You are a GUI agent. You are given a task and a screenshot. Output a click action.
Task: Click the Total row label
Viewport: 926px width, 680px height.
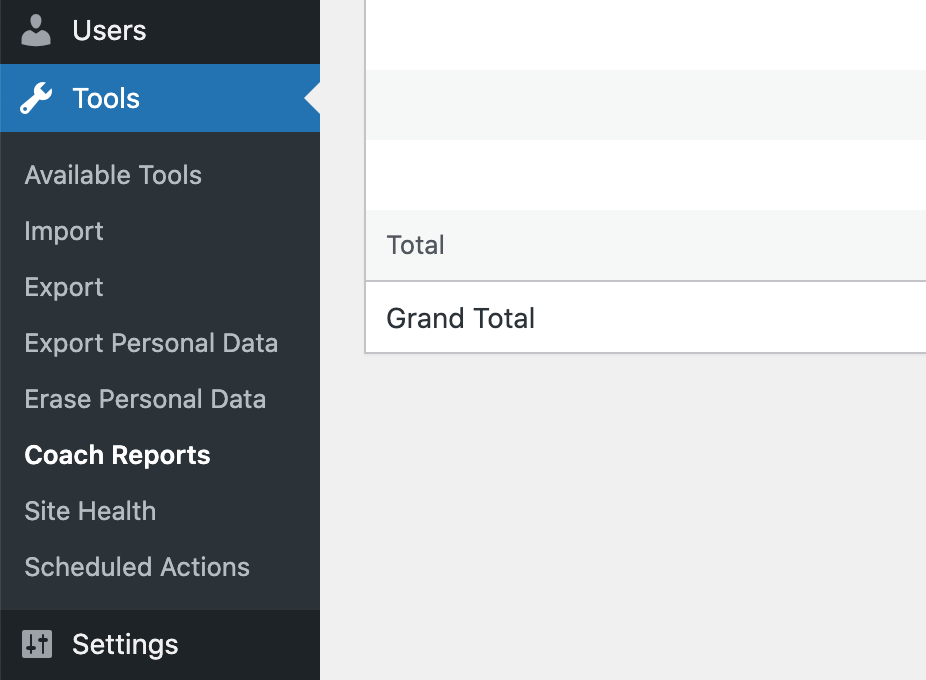coord(415,245)
